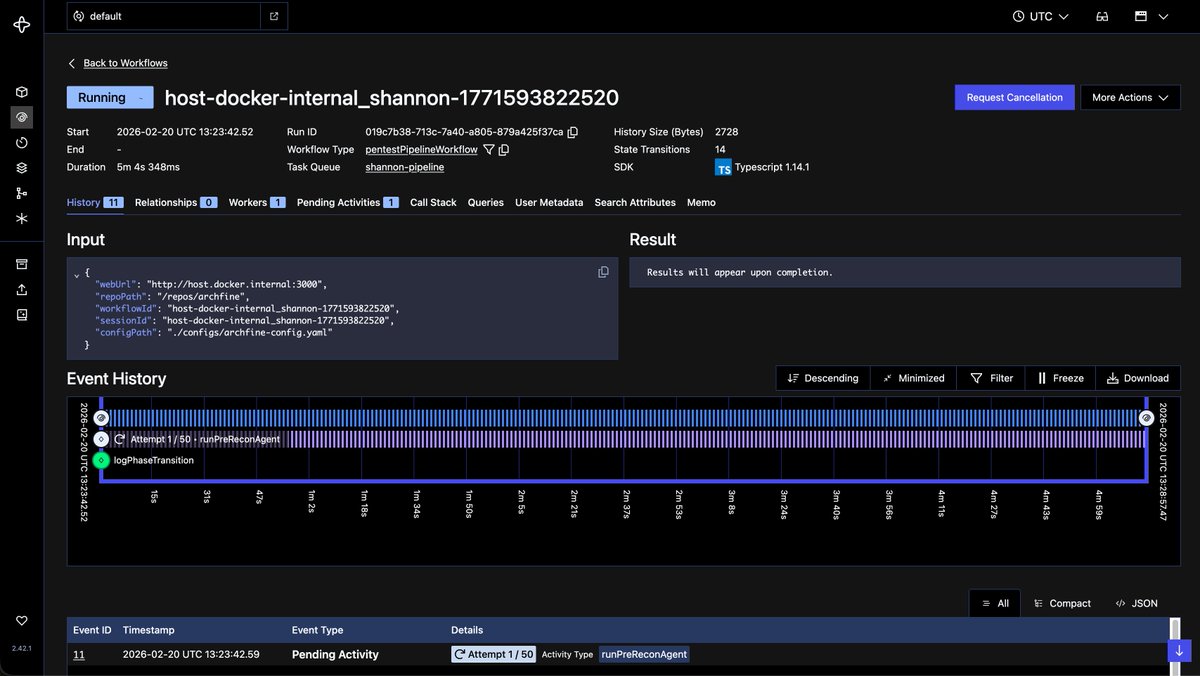
Task: Click the Filter button in Event History
Action: point(991,378)
